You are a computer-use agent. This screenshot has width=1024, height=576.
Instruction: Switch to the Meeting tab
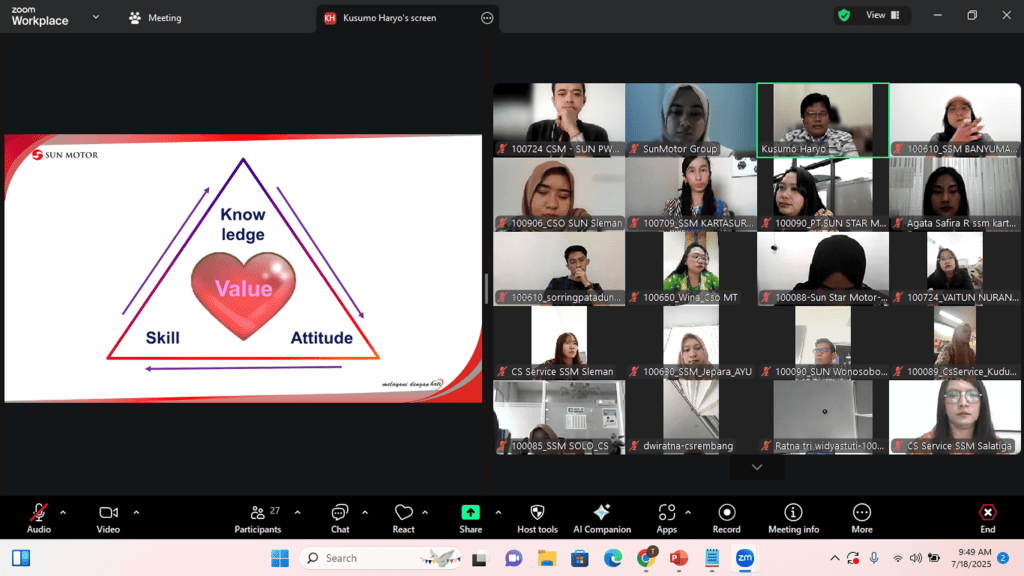click(x=156, y=18)
